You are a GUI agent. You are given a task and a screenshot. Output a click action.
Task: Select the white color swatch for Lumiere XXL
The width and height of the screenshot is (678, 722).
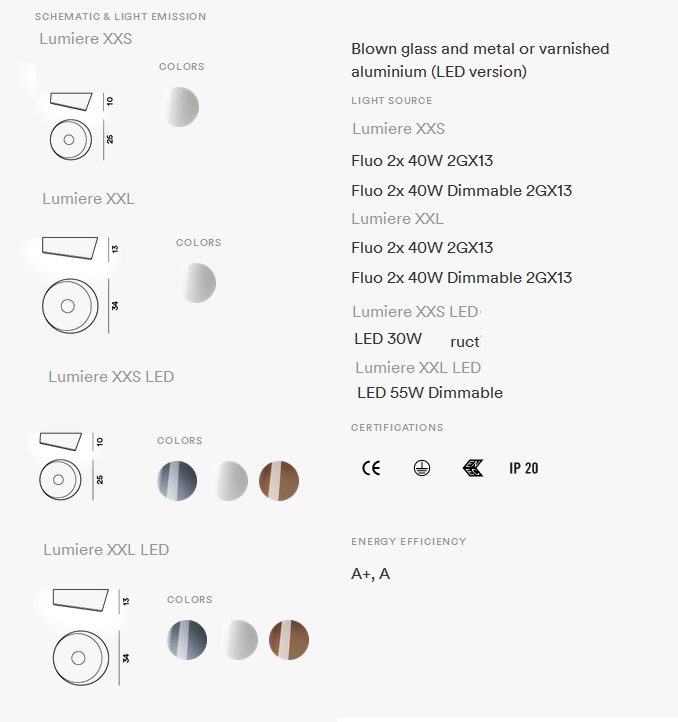(197, 283)
